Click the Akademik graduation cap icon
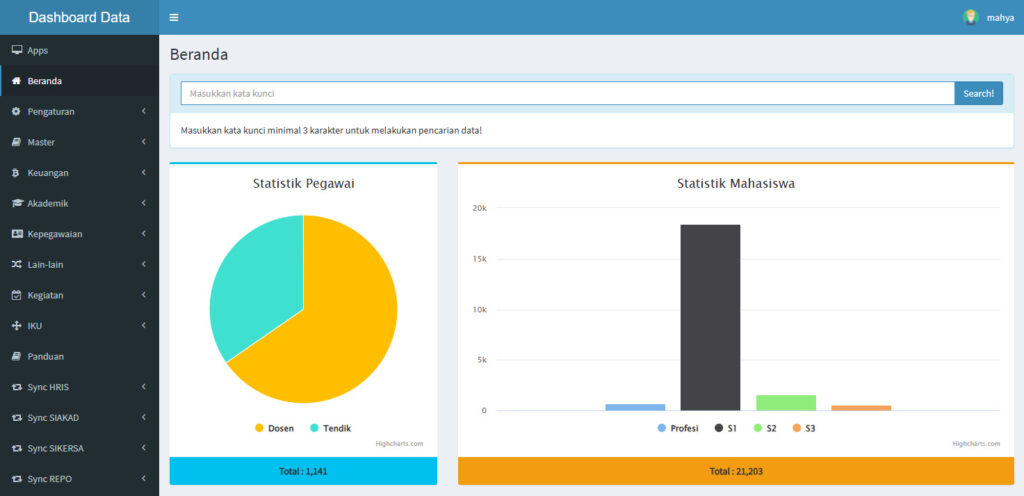 [x=16, y=203]
